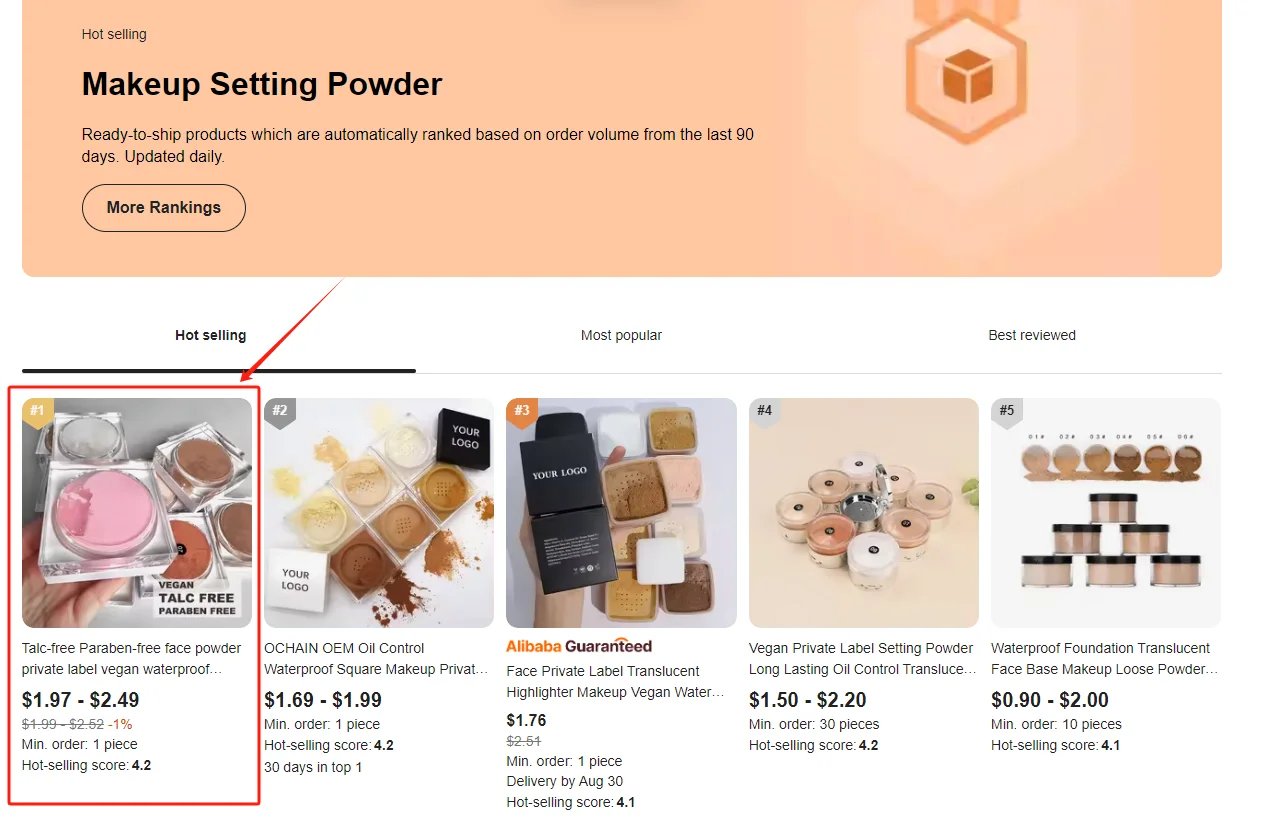Click the #2 rank badge icon
1267x819 pixels.
coord(279,410)
